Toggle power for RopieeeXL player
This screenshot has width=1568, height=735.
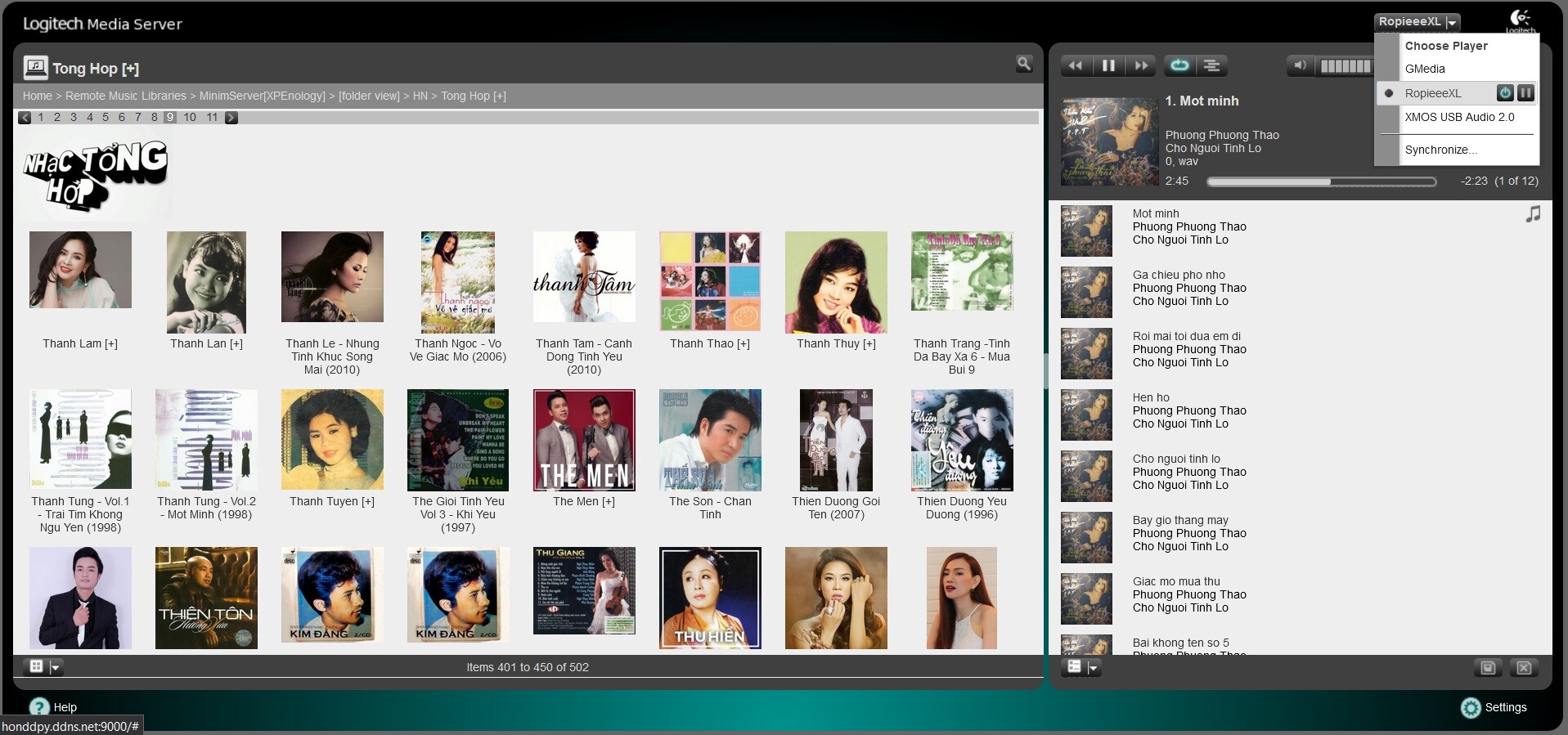pyautogui.click(x=1504, y=93)
